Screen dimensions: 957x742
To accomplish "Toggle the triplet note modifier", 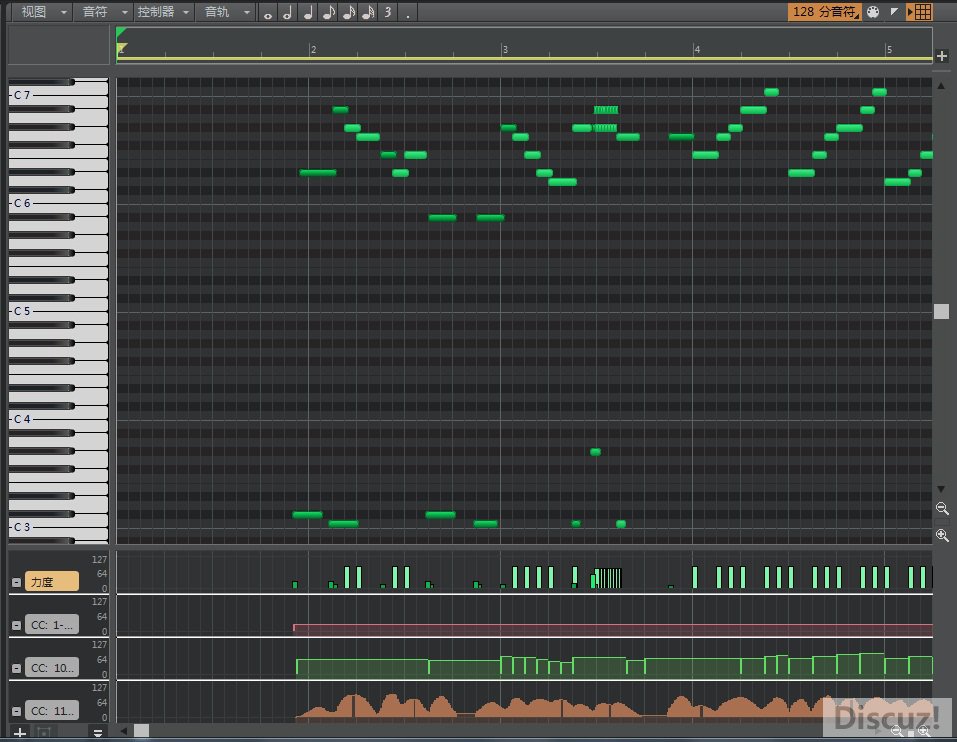I will pos(388,13).
